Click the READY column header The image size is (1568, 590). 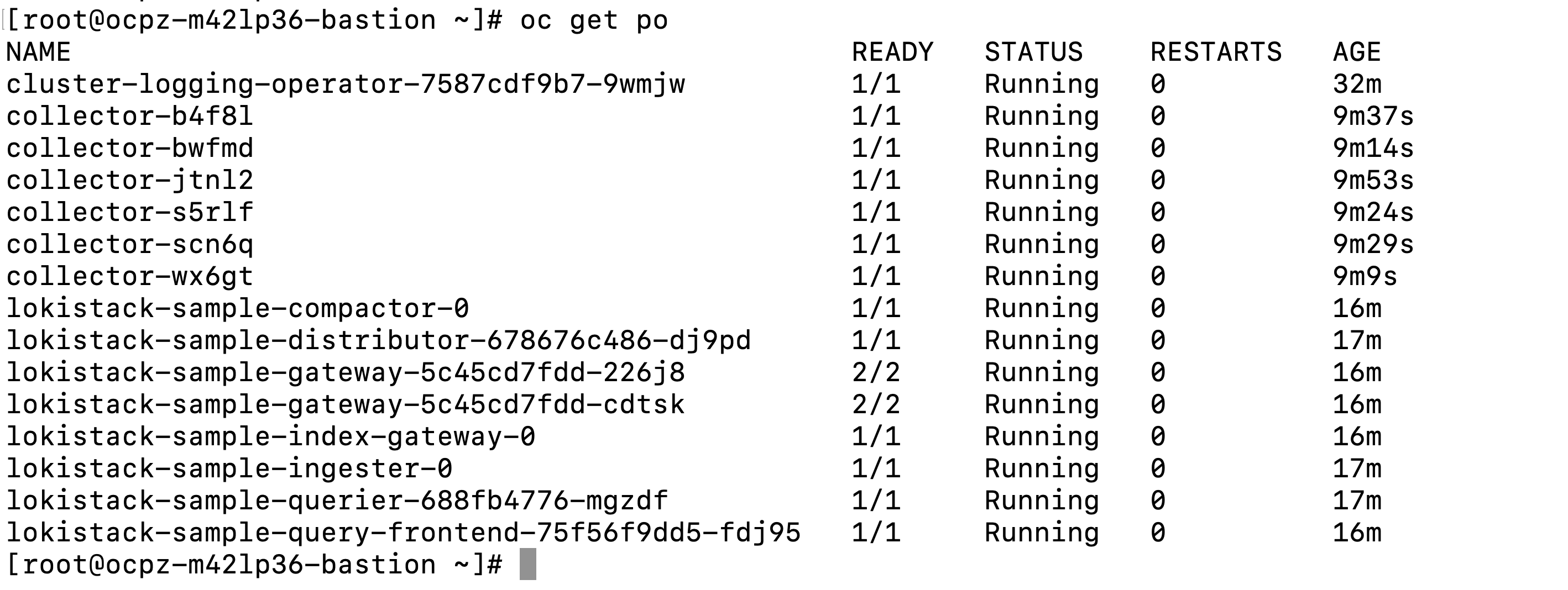pos(892,52)
